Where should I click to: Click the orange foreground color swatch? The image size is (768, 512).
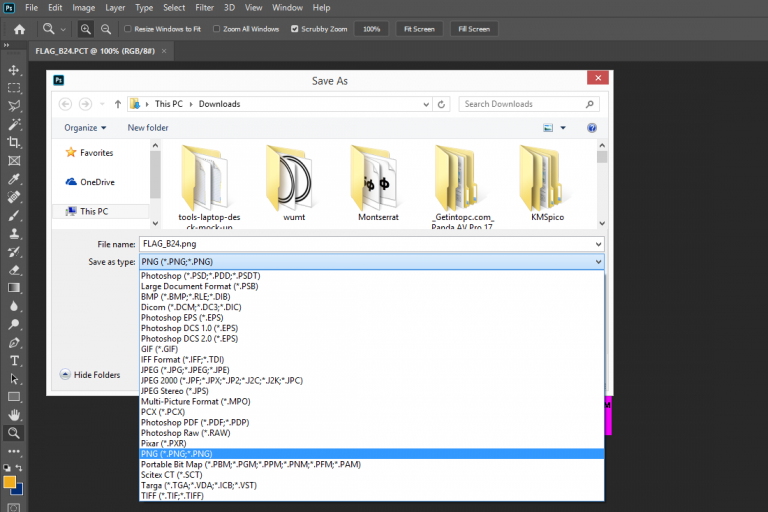click(x=10, y=482)
